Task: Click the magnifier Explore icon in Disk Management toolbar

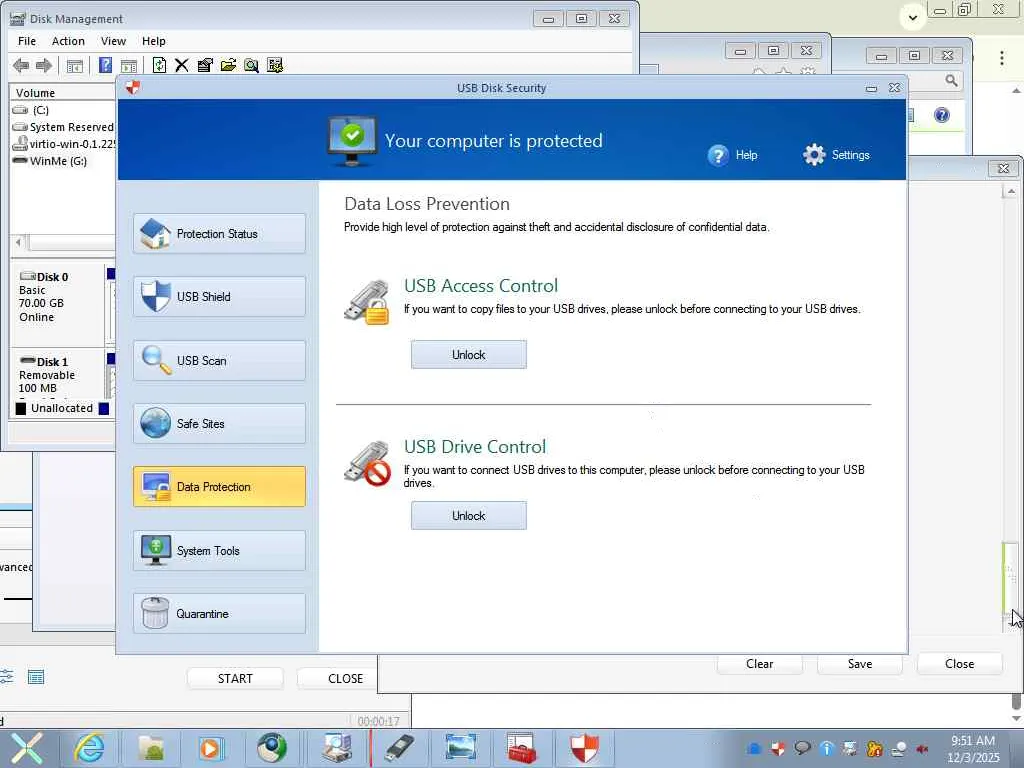Action: click(x=251, y=65)
